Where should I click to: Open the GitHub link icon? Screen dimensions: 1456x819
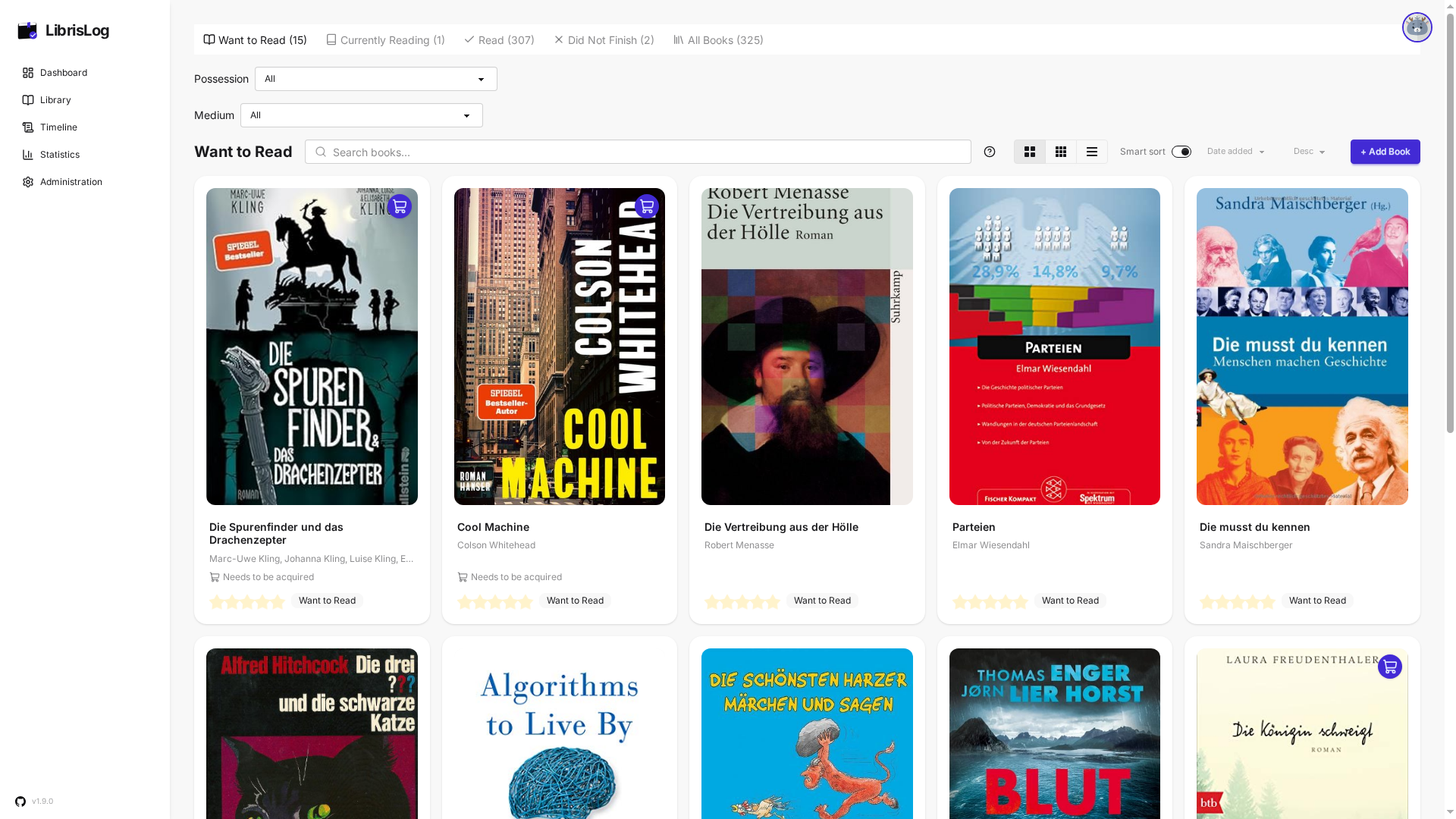click(x=20, y=802)
